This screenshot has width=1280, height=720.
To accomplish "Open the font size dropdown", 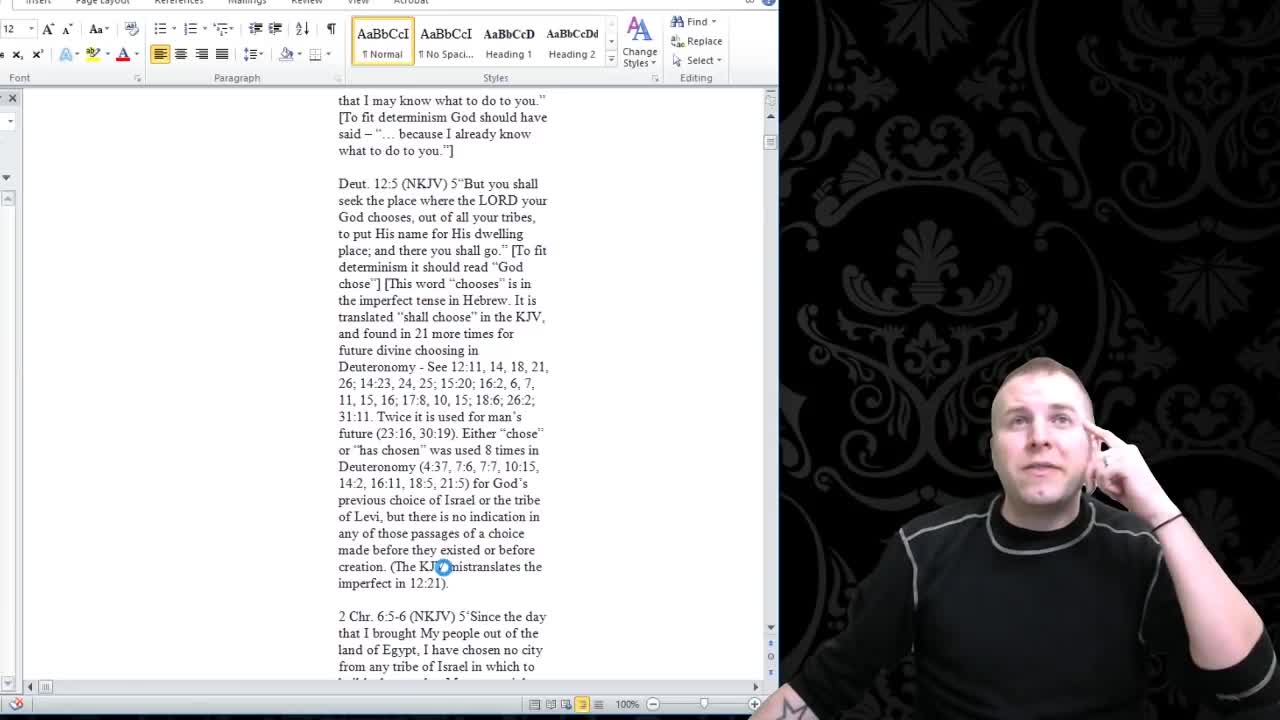I will 30,29.
